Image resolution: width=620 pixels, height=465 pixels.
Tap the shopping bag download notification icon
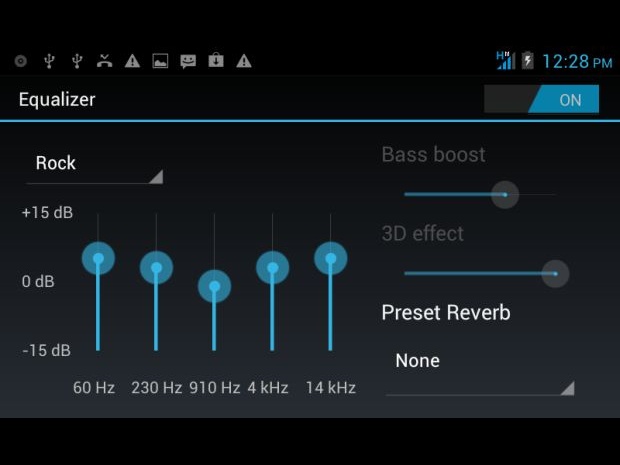pos(216,61)
